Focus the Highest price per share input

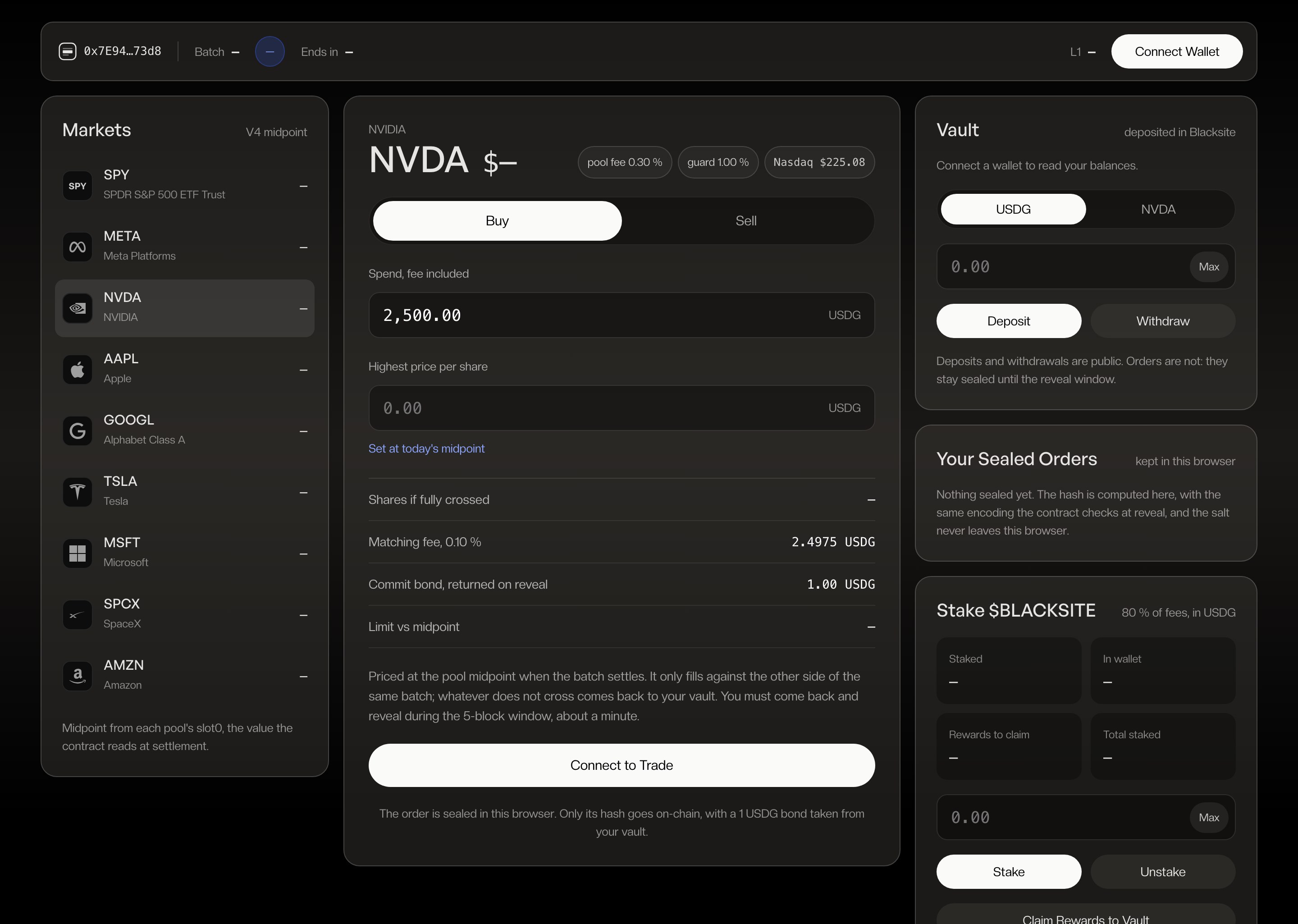pyautogui.click(x=622, y=408)
